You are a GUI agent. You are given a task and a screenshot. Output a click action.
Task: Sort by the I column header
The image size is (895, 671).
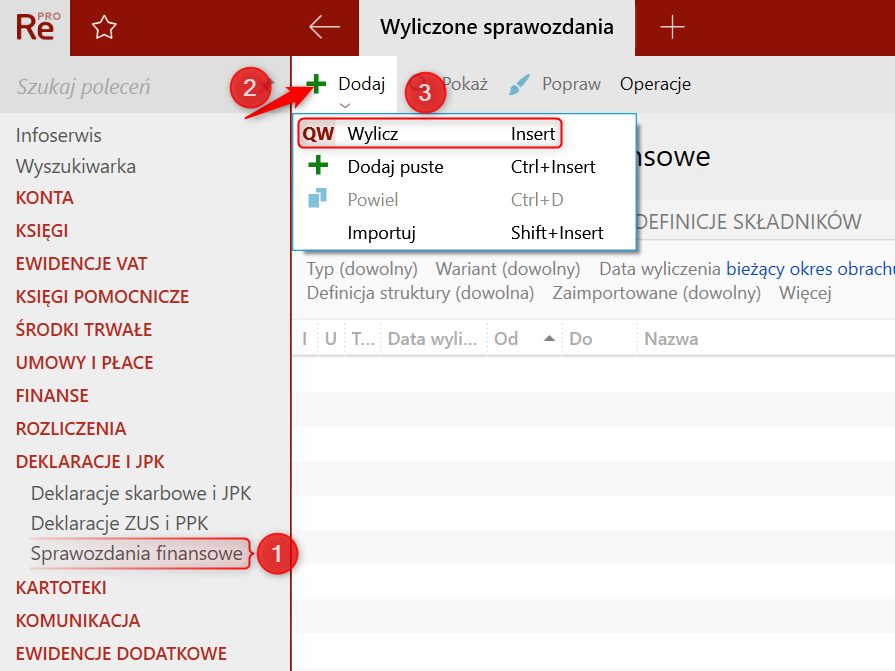pos(305,339)
